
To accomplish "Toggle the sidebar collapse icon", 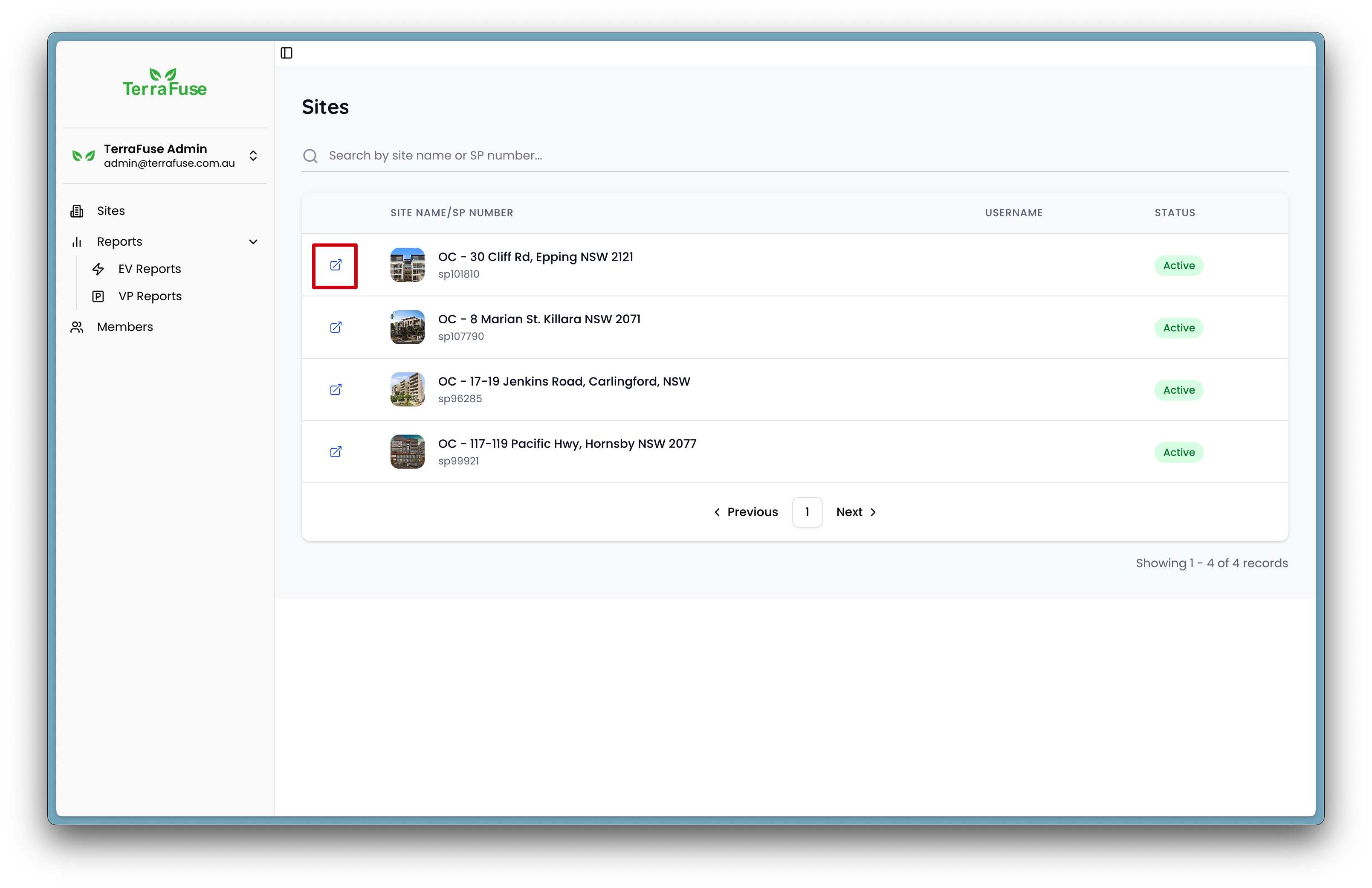I will (x=287, y=52).
